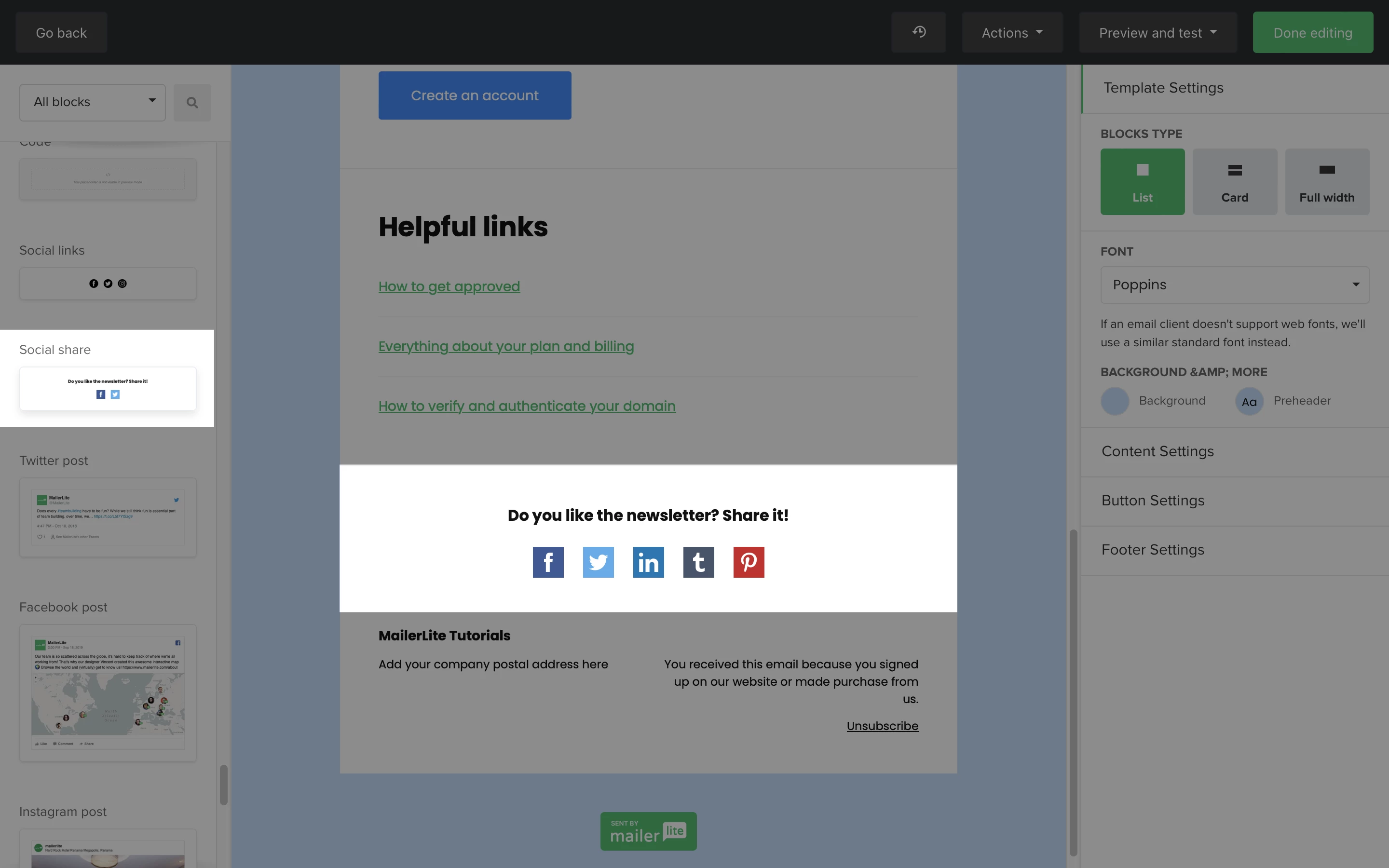This screenshot has height=868, width=1389.
Task: Click the version history clock icon
Action: point(918,32)
